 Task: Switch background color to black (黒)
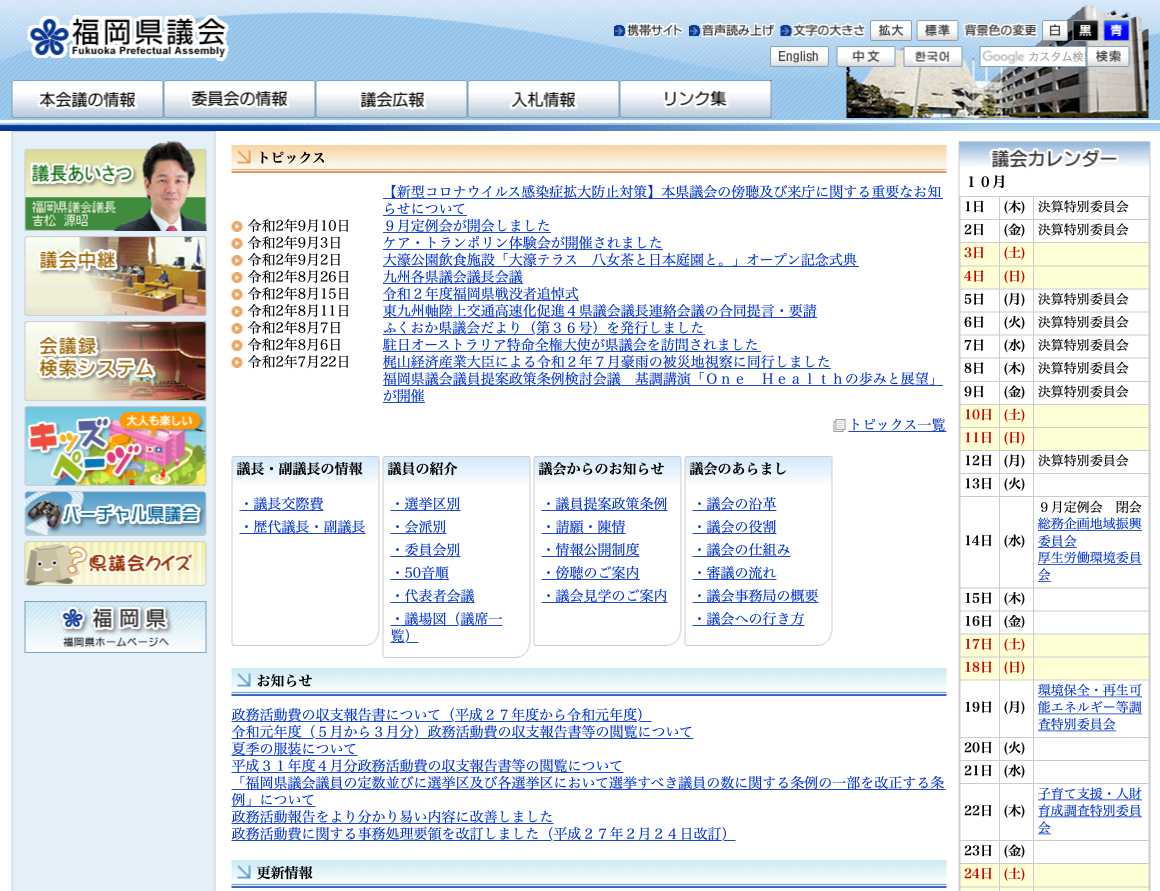pyautogui.click(x=1085, y=31)
